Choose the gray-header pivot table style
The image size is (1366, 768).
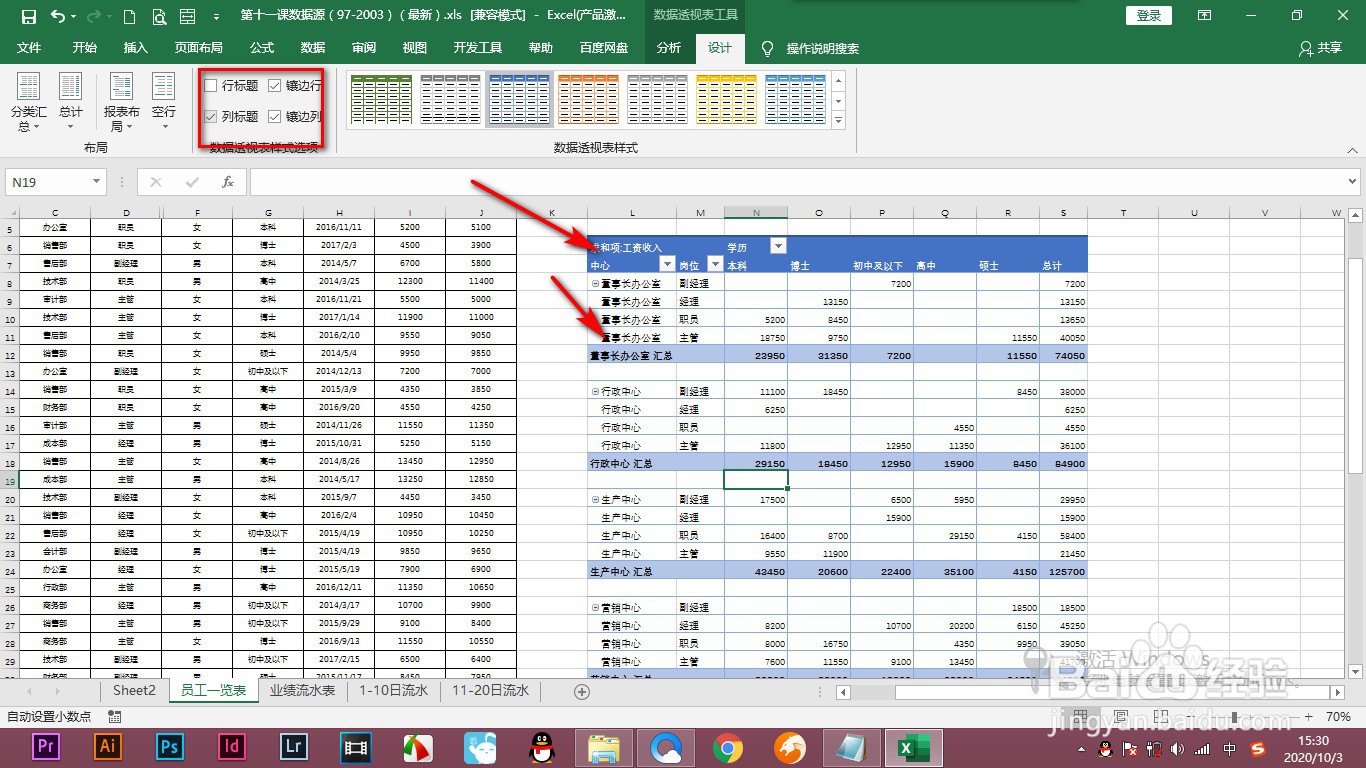click(450, 100)
